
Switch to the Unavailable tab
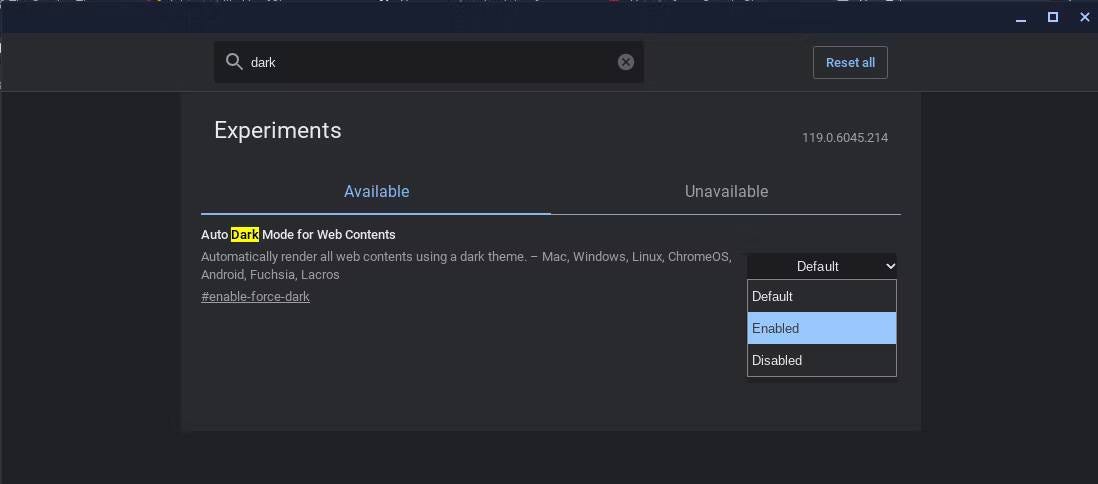726,192
